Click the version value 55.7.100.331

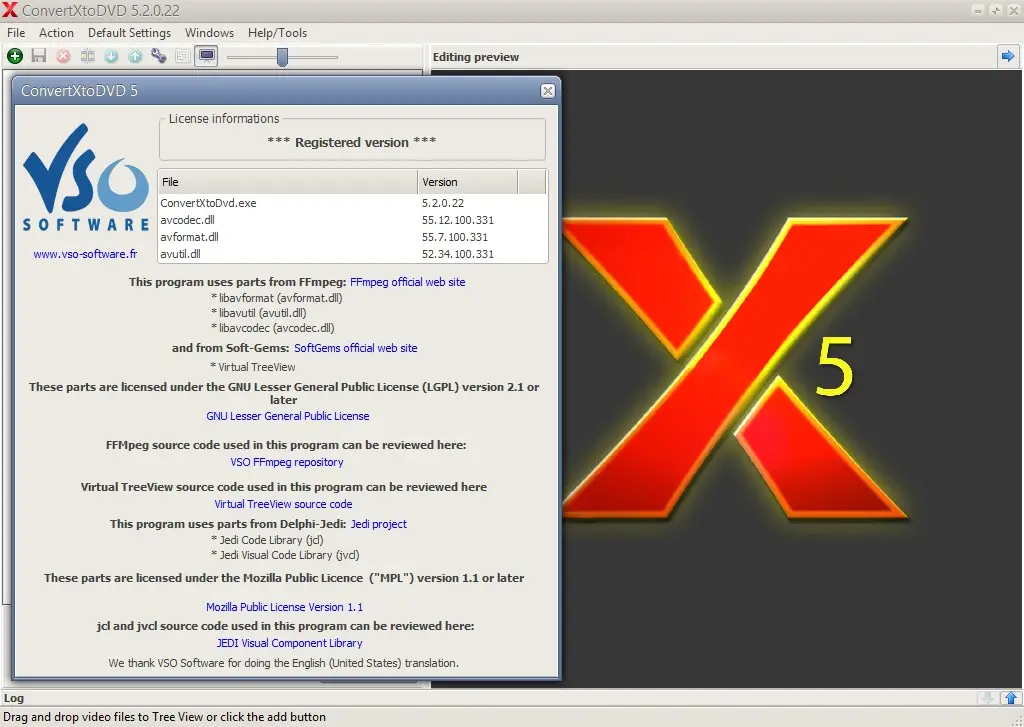click(455, 237)
